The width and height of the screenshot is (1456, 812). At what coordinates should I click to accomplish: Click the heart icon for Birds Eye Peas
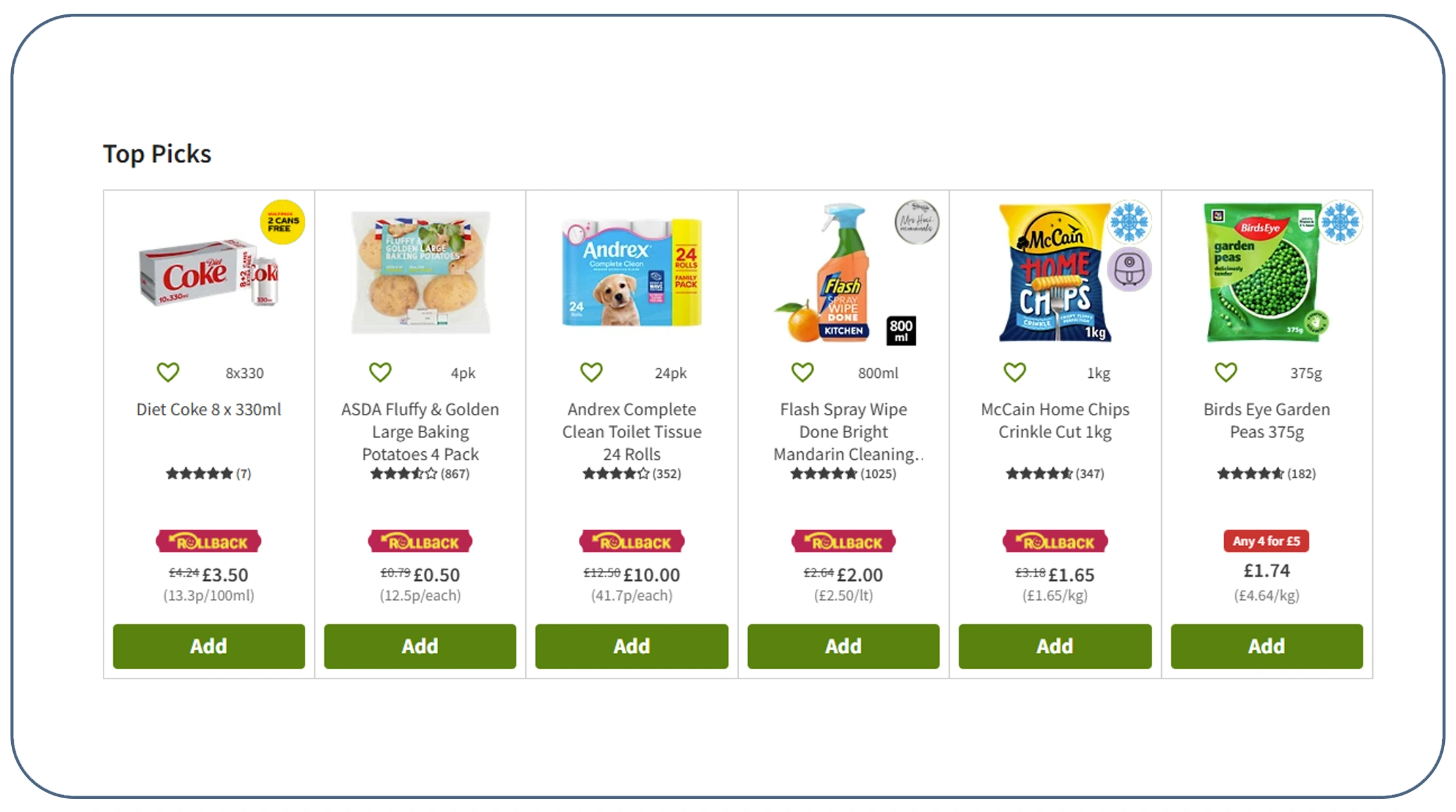tap(1226, 373)
